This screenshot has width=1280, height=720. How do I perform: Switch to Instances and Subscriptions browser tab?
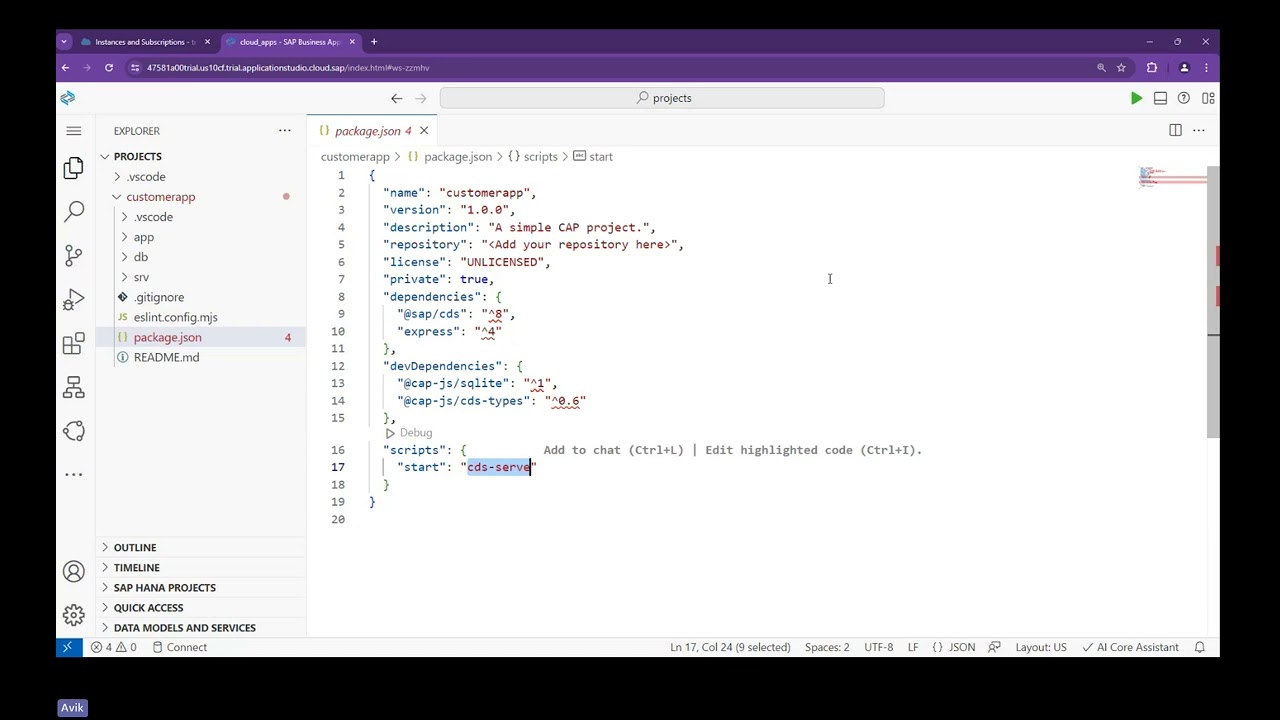click(146, 42)
